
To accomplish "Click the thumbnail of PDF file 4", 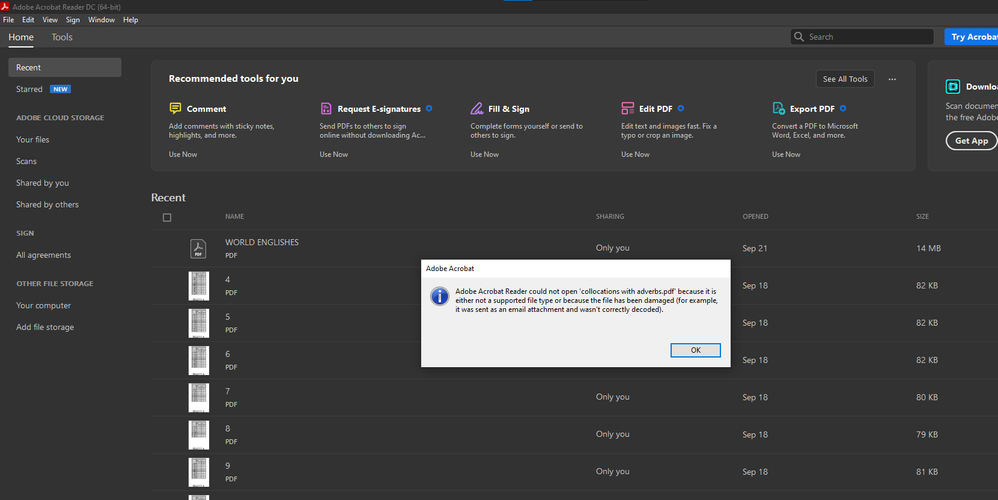I will pos(199,286).
